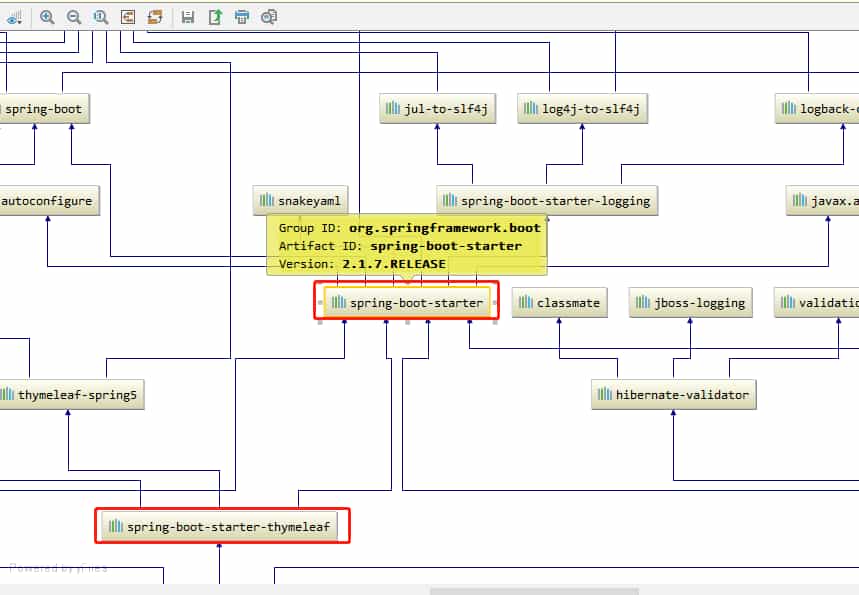Select the jboss-logging node
Screen dimensions: 859x595
[x=690, y=302]
